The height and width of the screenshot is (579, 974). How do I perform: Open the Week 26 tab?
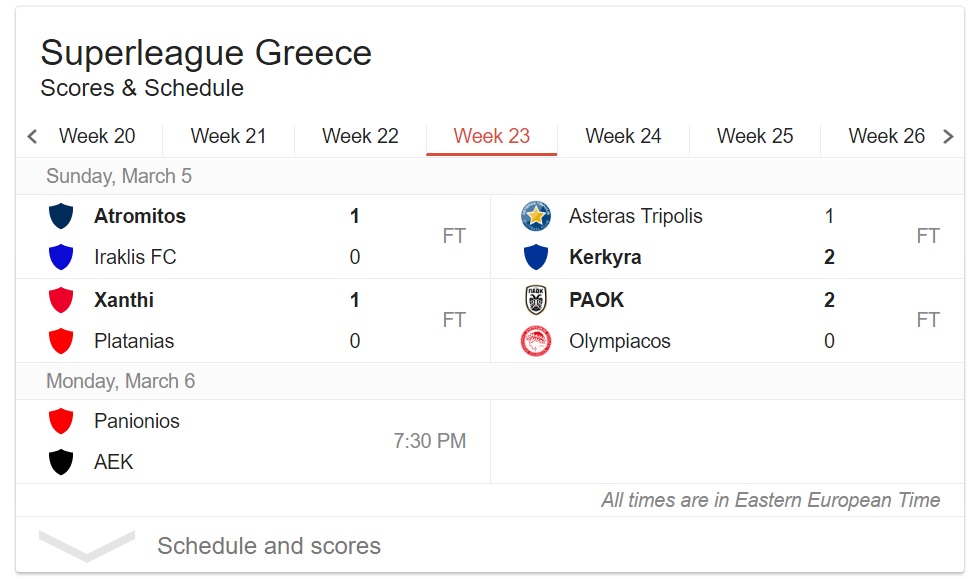tap(886, 136)
